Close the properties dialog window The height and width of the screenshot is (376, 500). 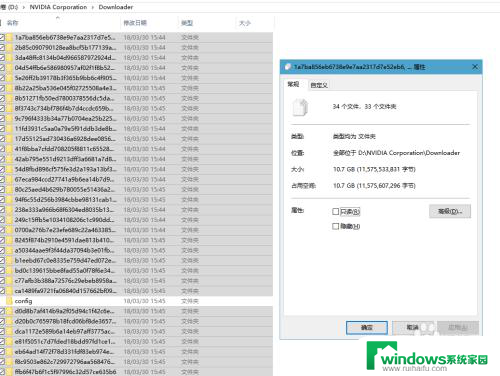[475, 67]
